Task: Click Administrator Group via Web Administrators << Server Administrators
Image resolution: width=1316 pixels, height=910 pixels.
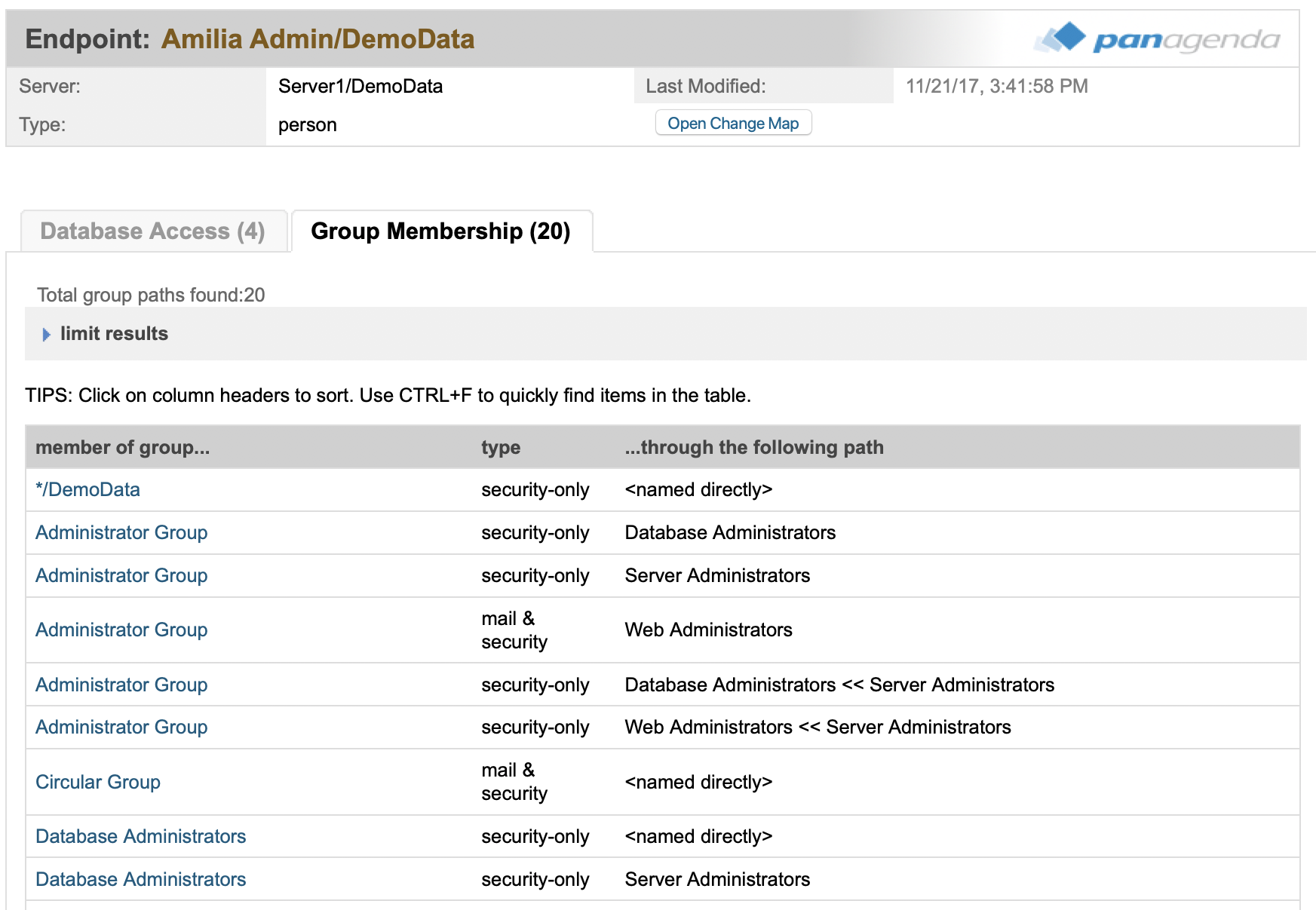Action: 121,728
